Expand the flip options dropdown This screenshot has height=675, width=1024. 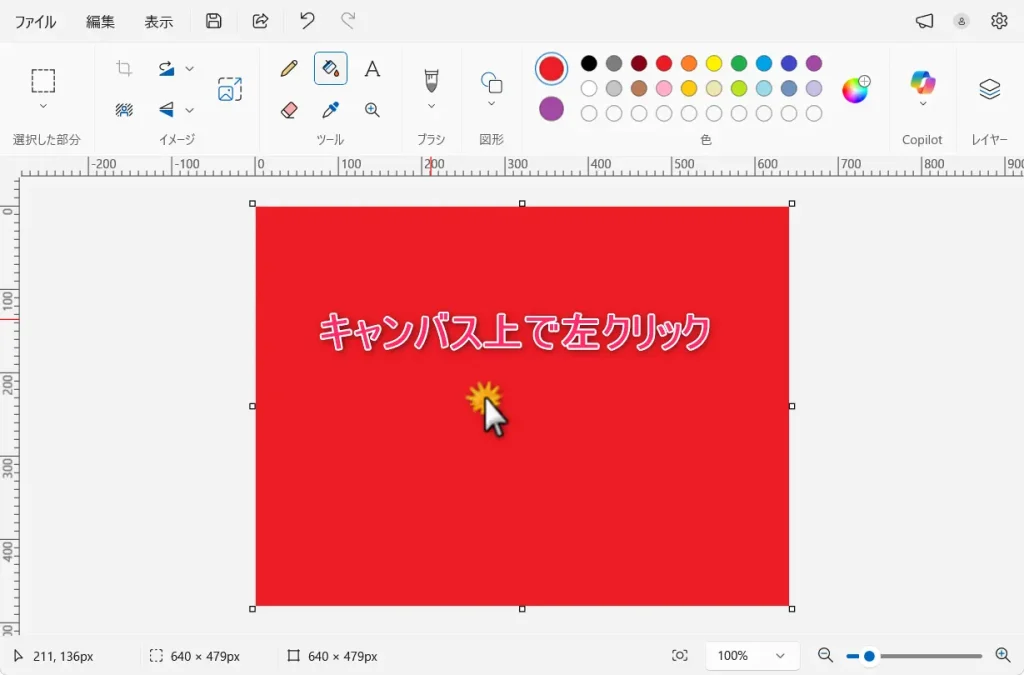tap(189, 110)
